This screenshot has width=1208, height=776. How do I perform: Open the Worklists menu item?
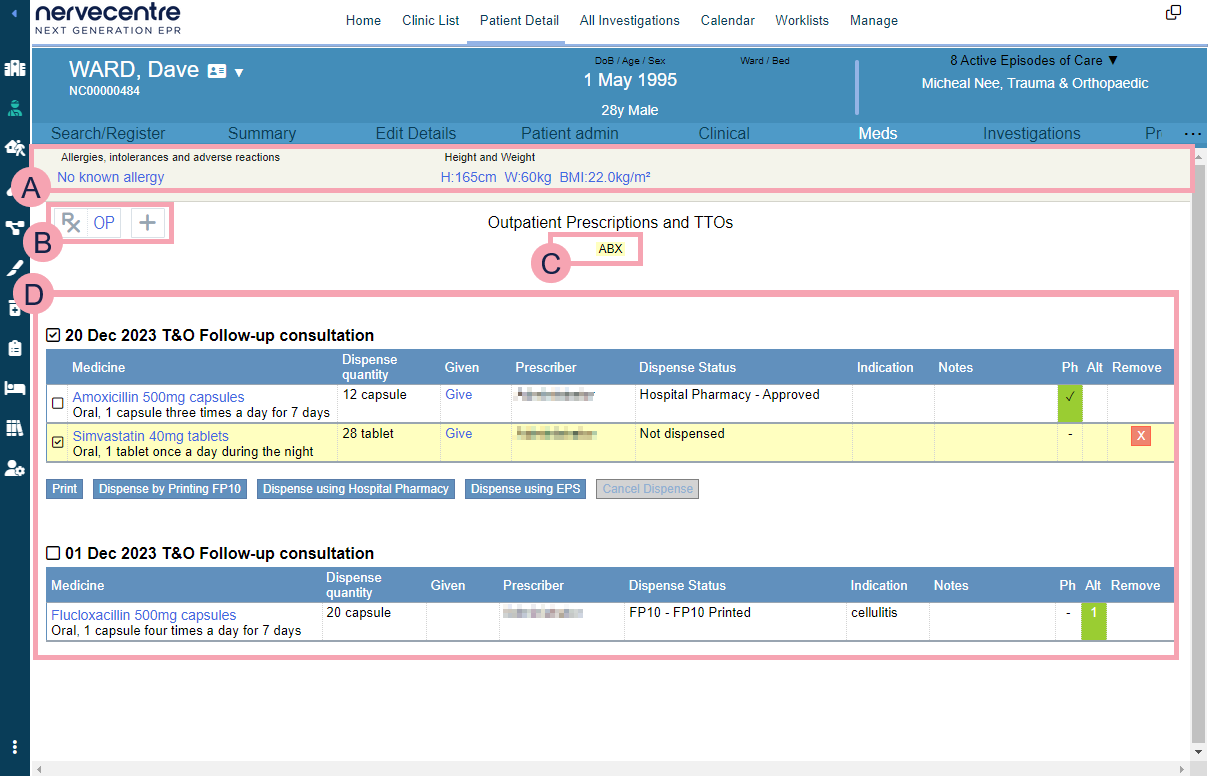tap(802, 20)
